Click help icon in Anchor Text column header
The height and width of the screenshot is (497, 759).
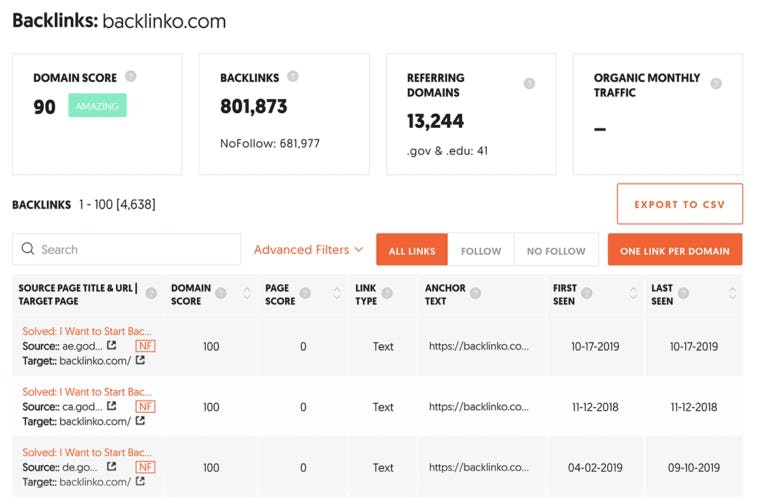coord(475,293)
